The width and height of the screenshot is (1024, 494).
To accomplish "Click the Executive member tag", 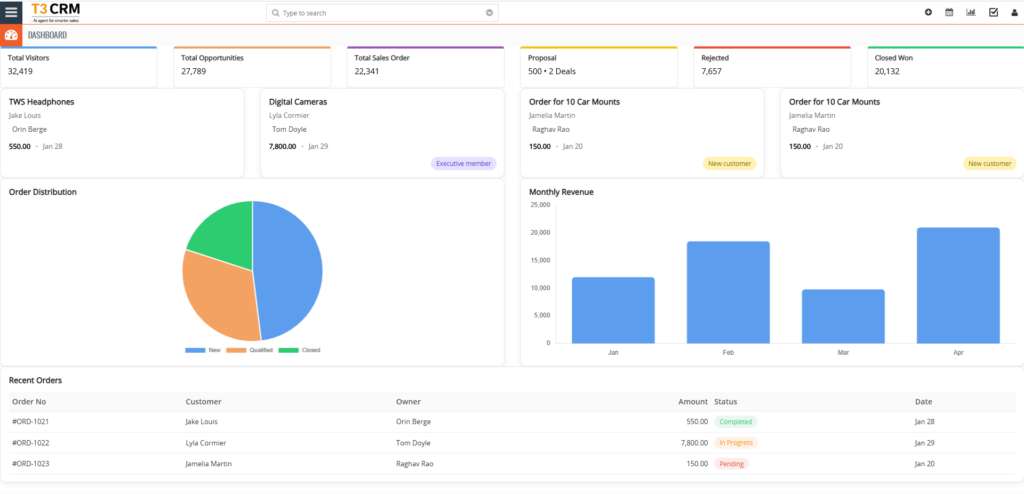I will (x=463, y=163).
